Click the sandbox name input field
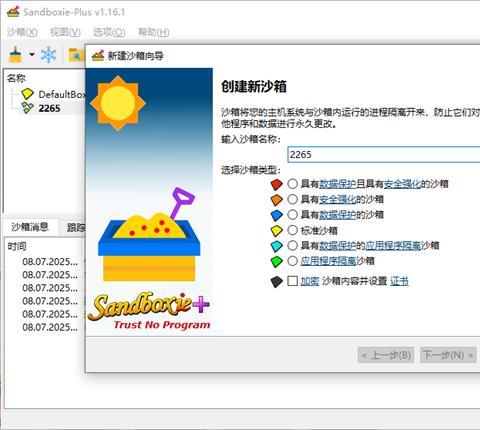The height and width of the screenshot is (430, 480). (x=383, y=154)
